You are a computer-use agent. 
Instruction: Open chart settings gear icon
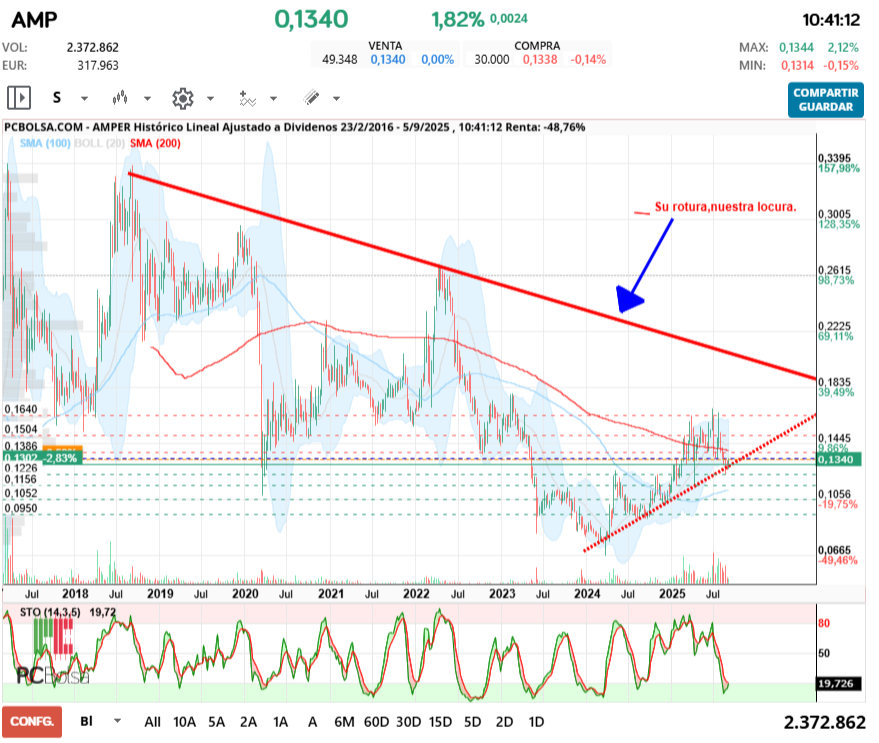(x=183, y=99)
